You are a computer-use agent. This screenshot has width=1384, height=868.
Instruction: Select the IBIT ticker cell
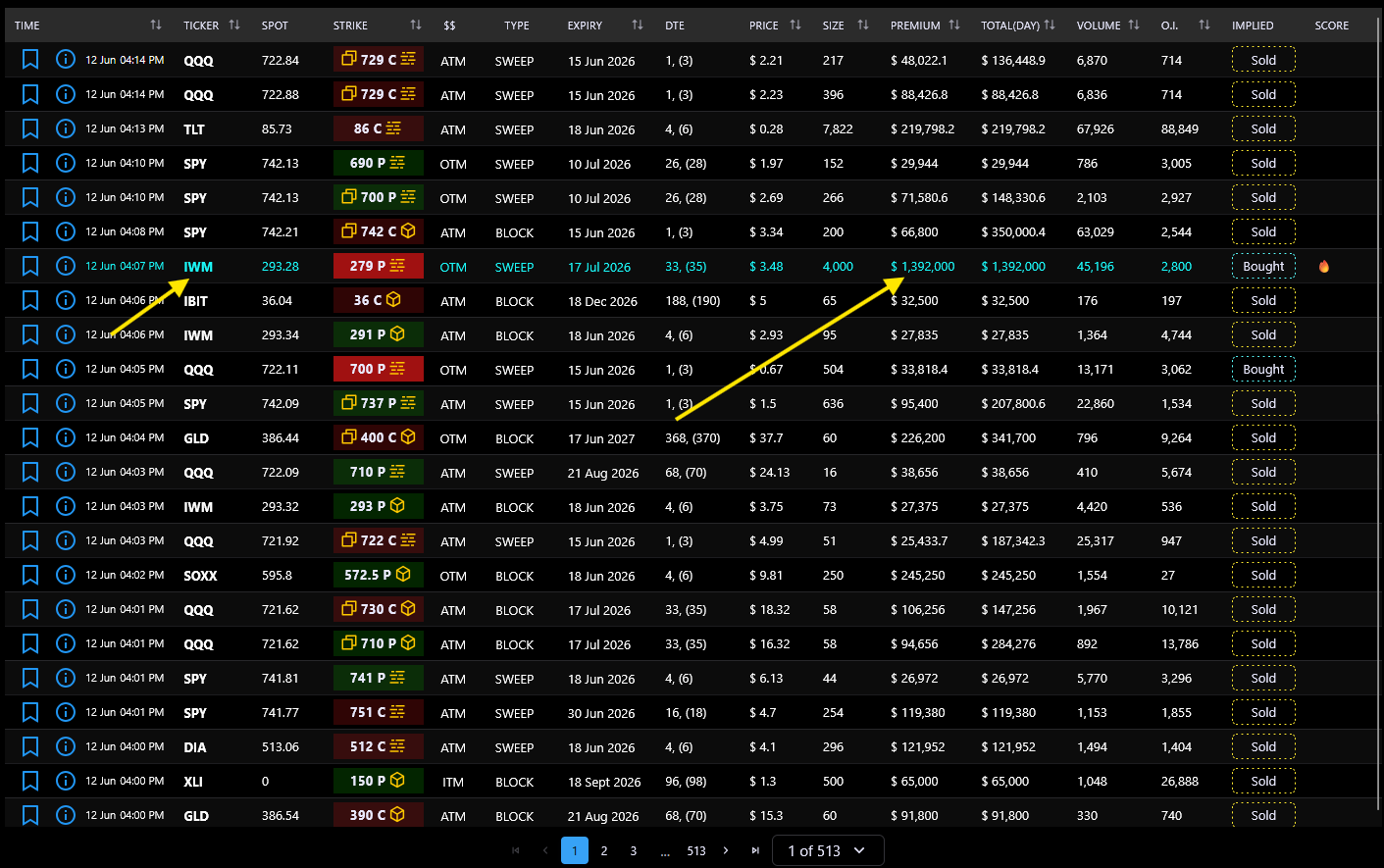[195, 301]
